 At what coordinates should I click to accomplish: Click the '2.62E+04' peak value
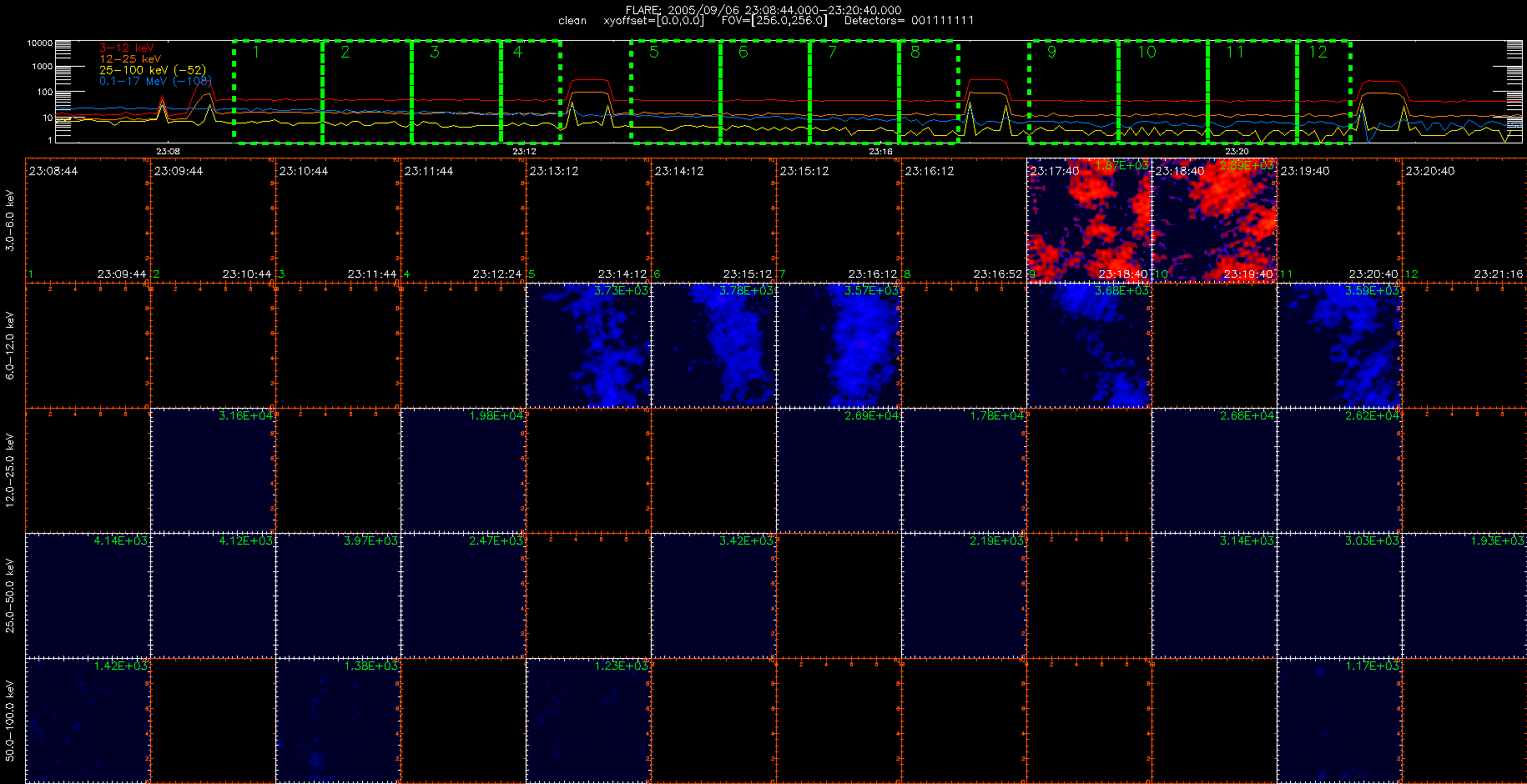coord(1372,415)
